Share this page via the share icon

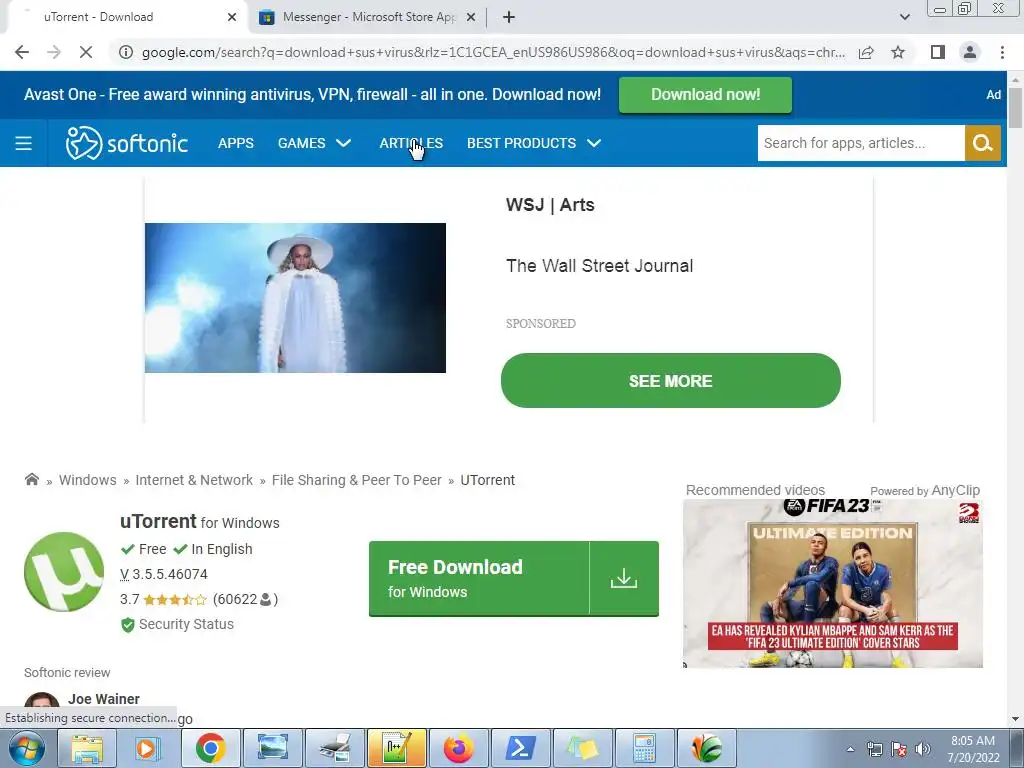866,52
